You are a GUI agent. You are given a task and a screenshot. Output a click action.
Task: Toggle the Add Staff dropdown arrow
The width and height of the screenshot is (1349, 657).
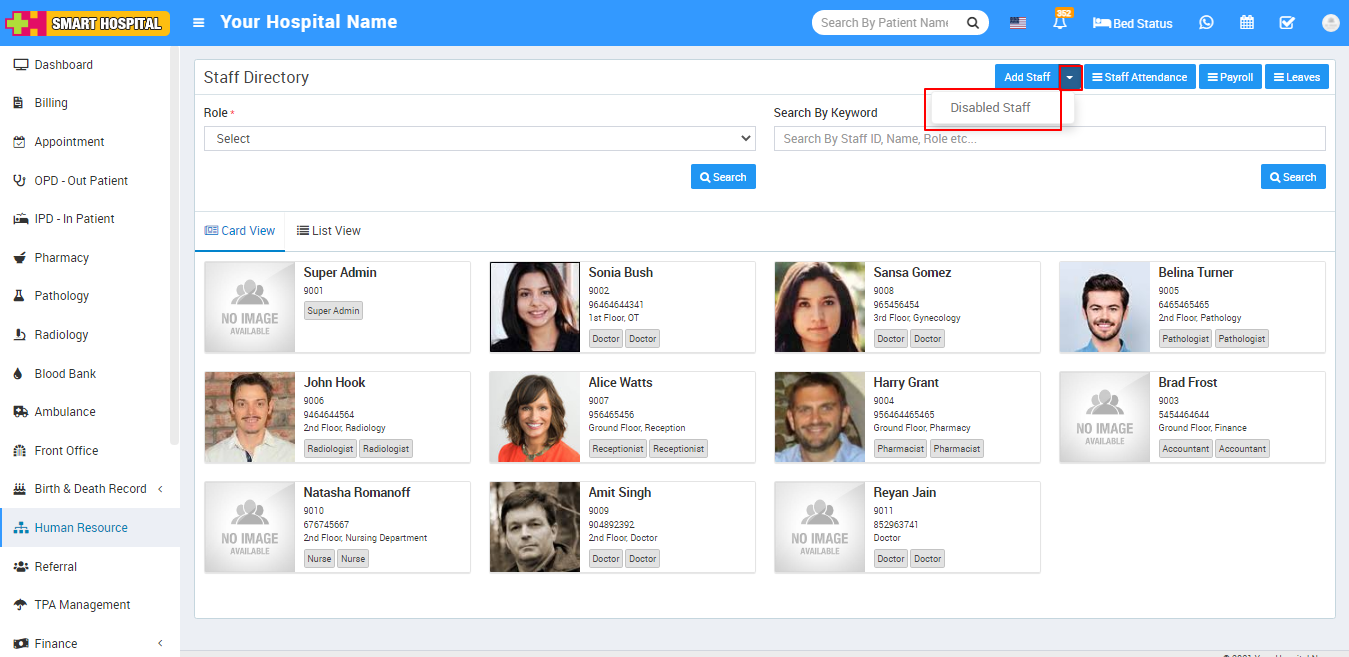click(x=1070, y=77)
